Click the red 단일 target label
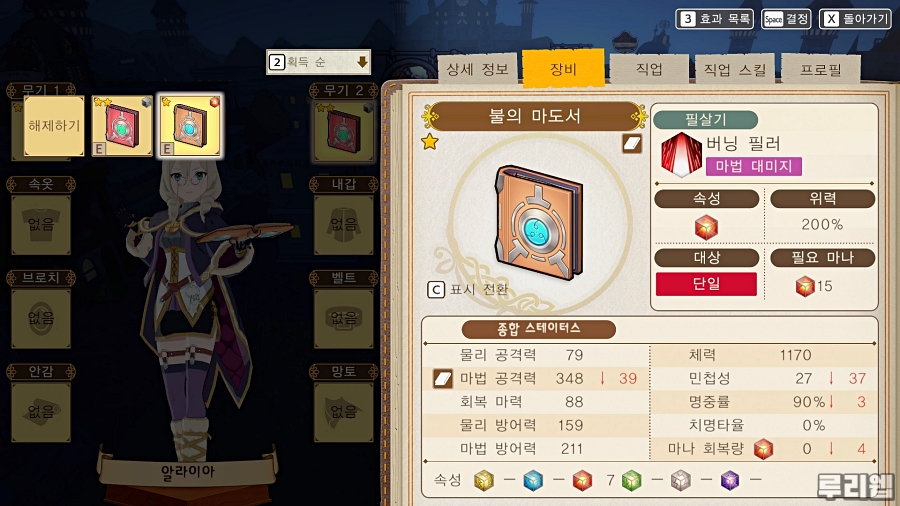This screenshot has width=900, height=506. click(706, 284)
